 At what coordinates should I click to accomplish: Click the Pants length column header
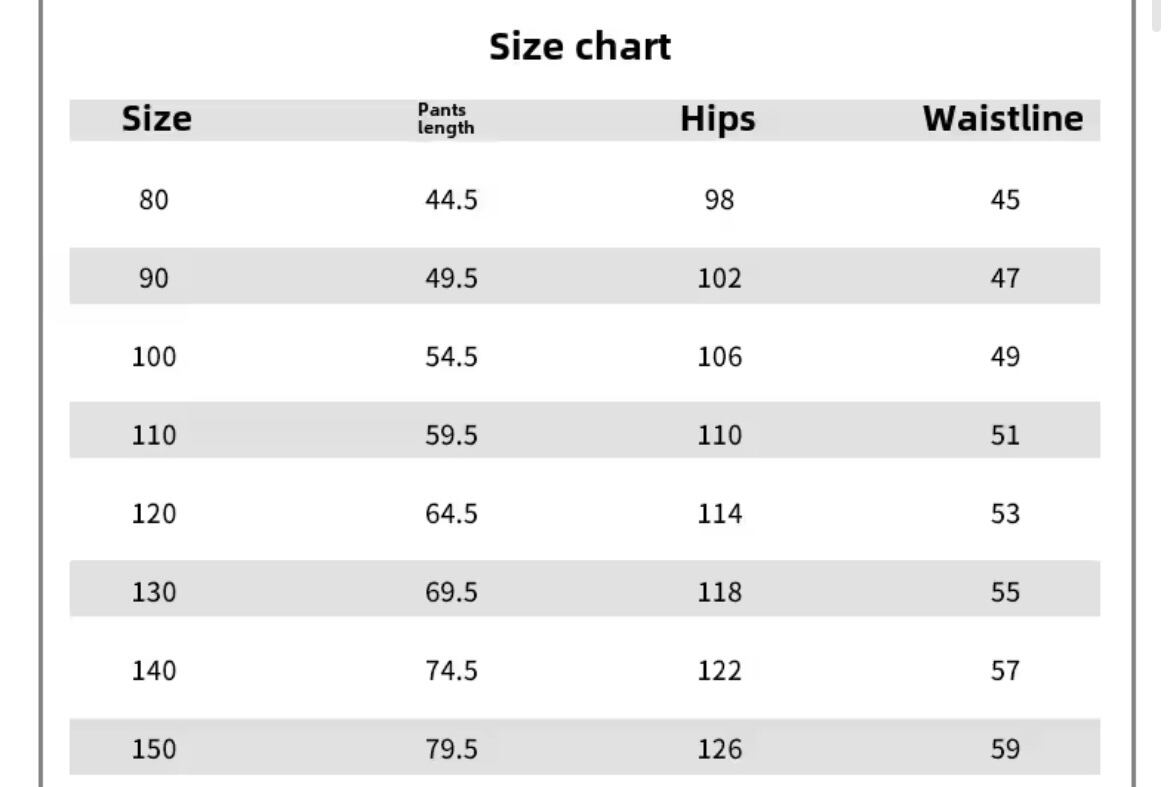click(x=446, y=119)
